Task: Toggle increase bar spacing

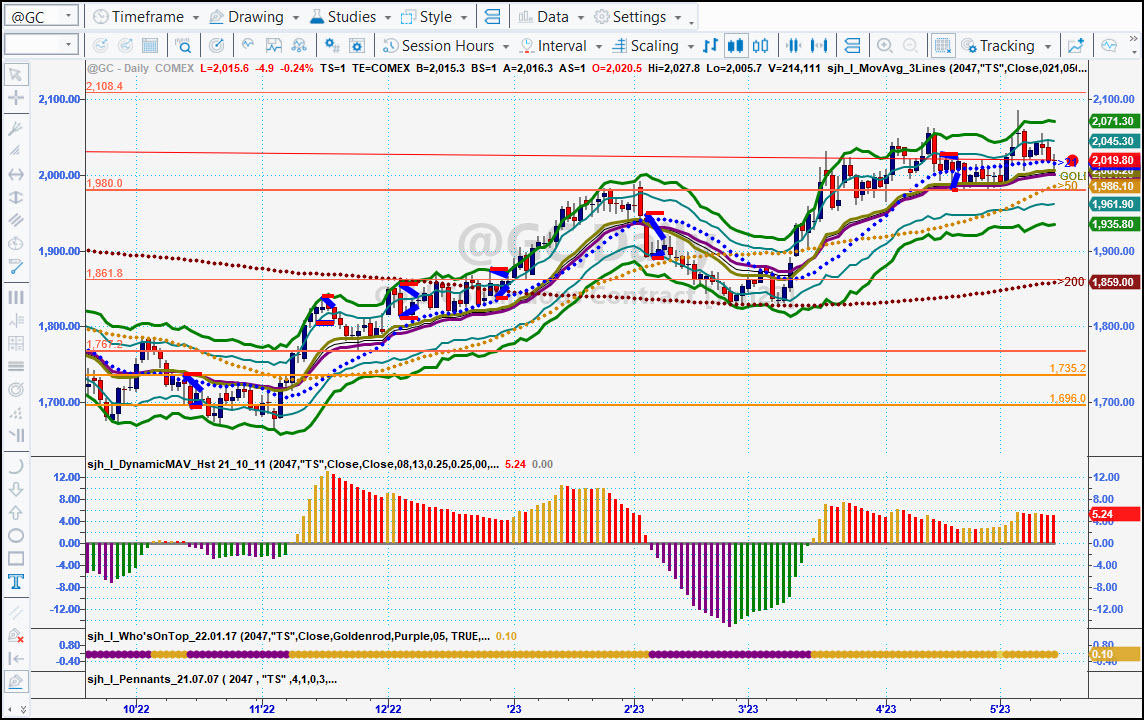Action: point(819,46)
